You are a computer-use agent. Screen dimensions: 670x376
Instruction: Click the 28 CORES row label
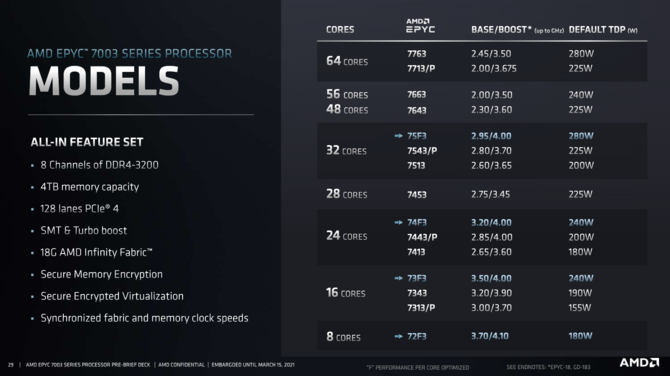click(x=347, y=194)
